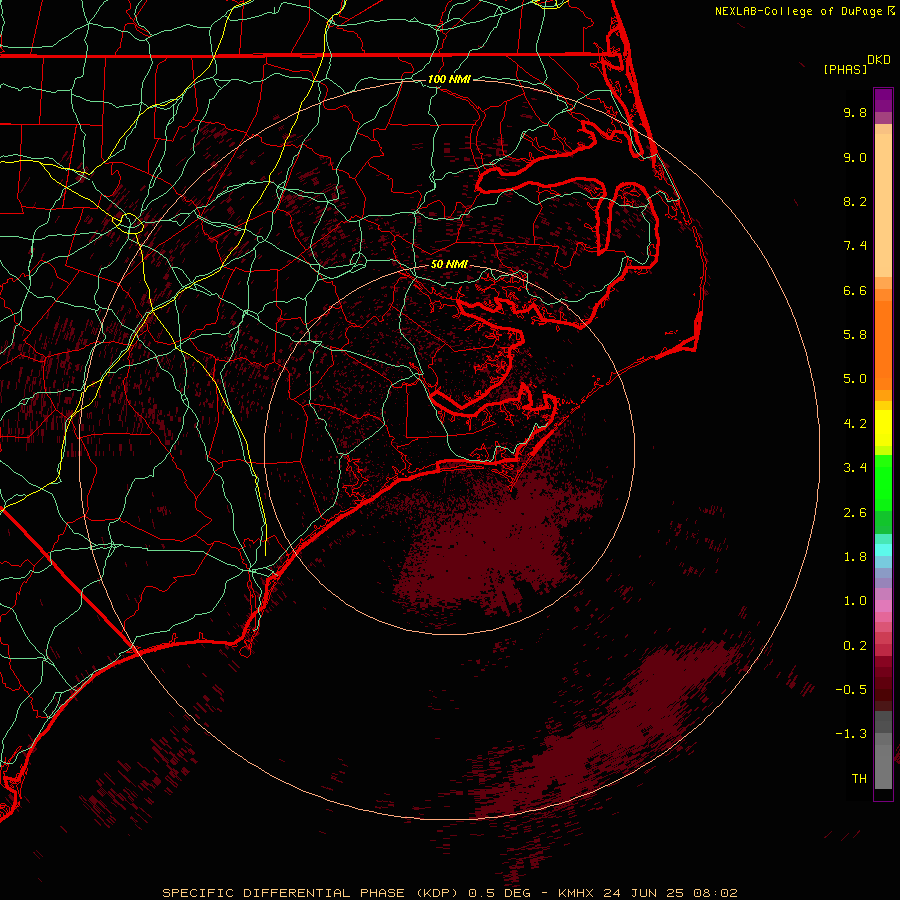This screenshot has width=900, height=900.
Task: Click the bright yellow segment of the color bar
Action: [x=883, y=428]
